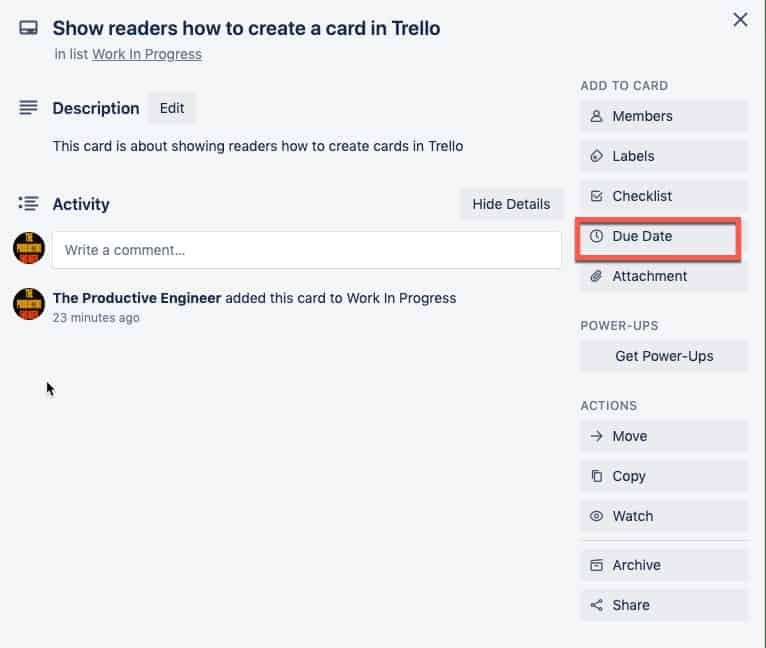Viewport: 766px width, 648px height.
Task: Click in the Write a comment field
Action: point(306,250)
